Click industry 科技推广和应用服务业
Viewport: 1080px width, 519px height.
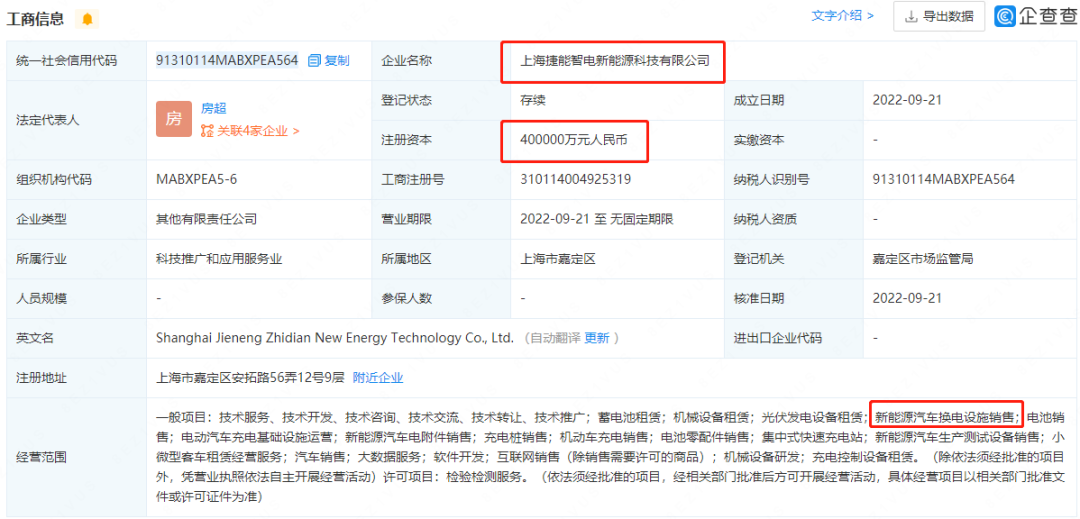pyautogui.click(x=219, y=260)
